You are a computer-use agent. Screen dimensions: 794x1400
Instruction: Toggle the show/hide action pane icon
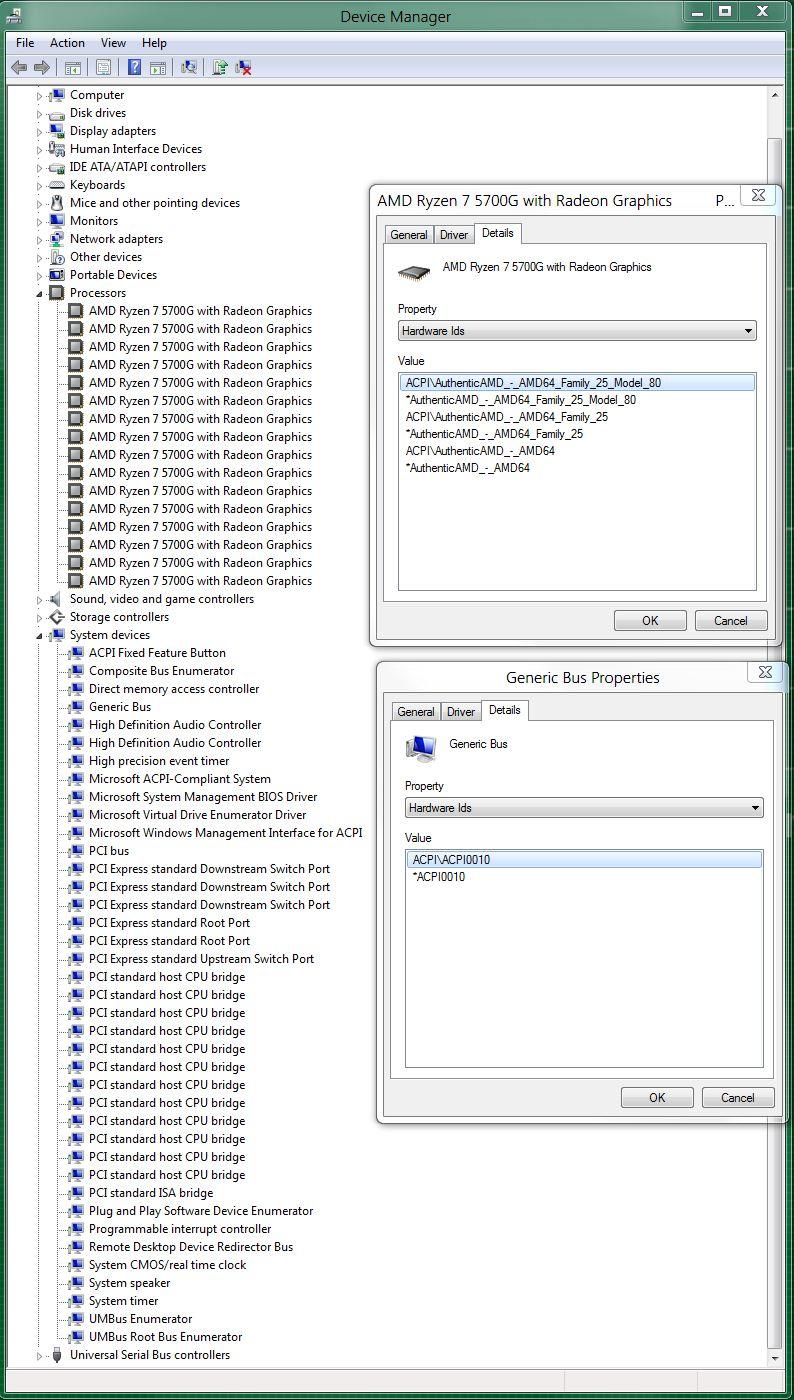click(x=157, y=67)
